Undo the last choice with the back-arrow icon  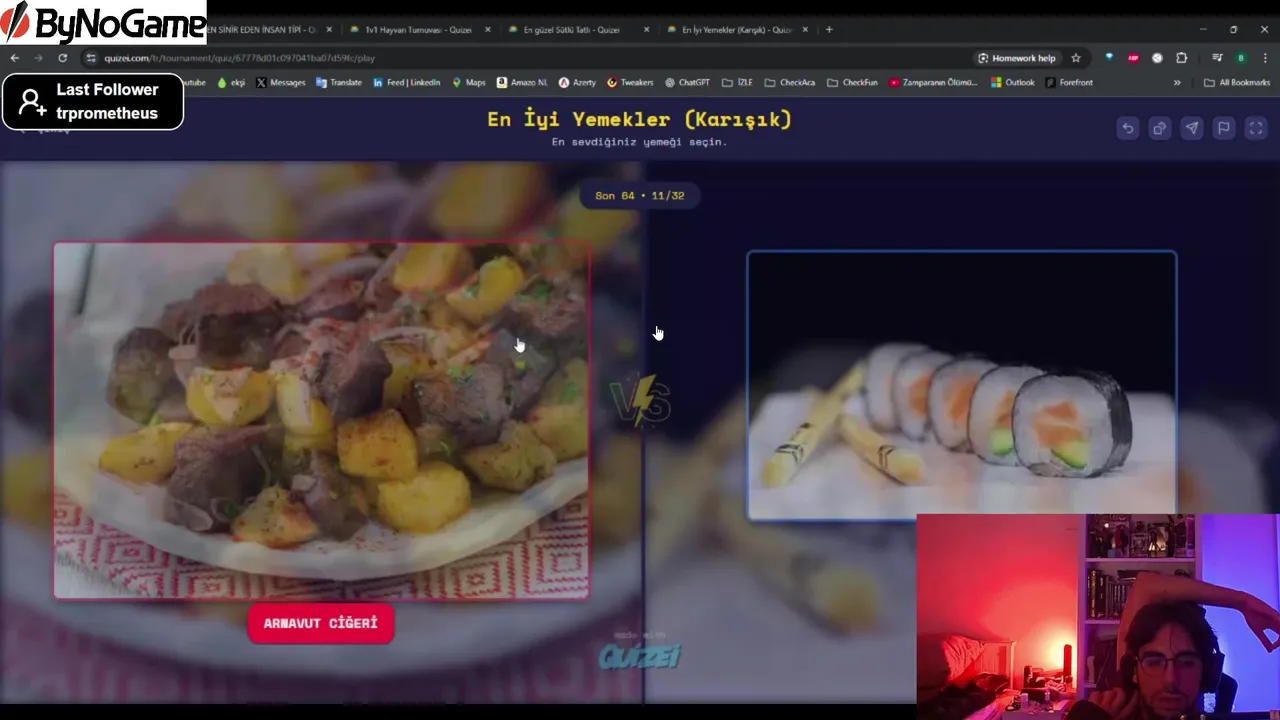(1127, 128)
